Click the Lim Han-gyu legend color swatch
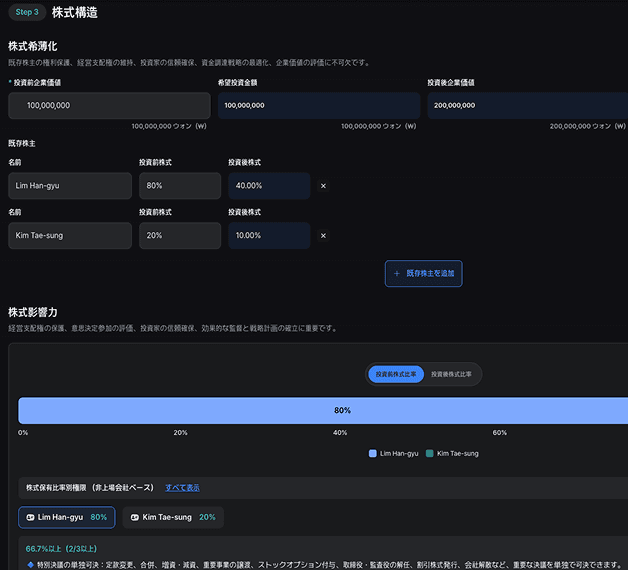Screen dimensions: 628x570 372,453
